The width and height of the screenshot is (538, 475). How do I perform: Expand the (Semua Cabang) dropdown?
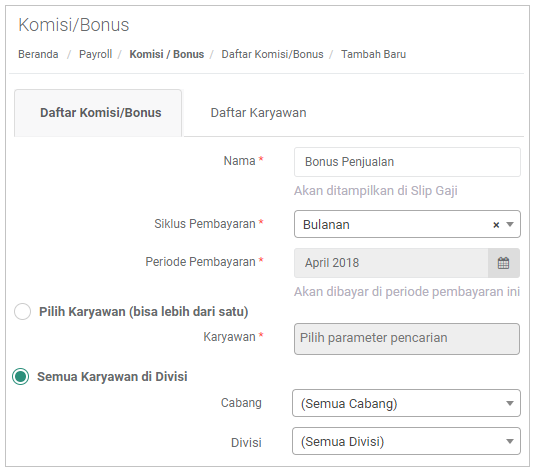pos(406,403)
